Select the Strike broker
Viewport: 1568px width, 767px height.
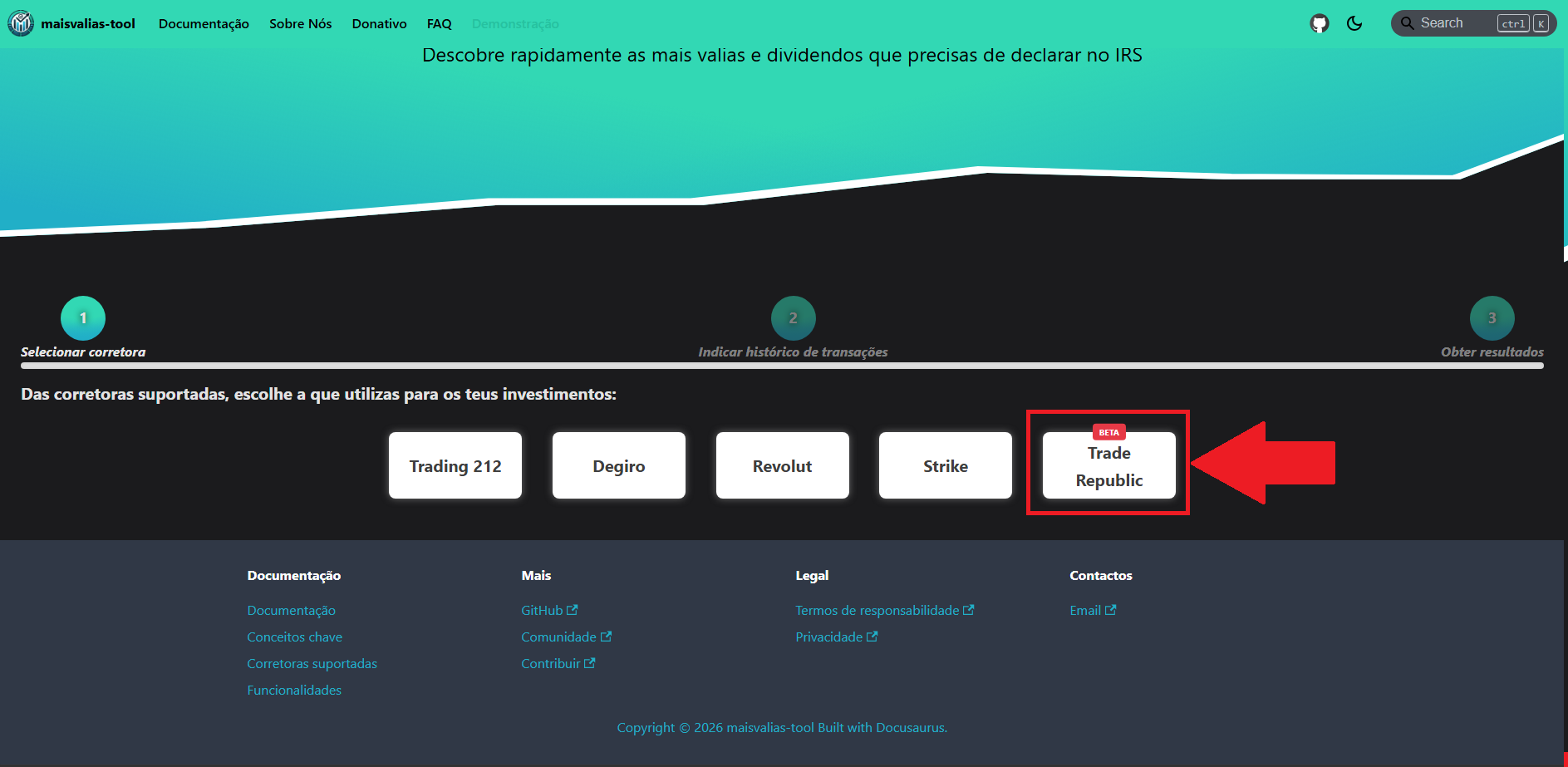click(945, 466)
